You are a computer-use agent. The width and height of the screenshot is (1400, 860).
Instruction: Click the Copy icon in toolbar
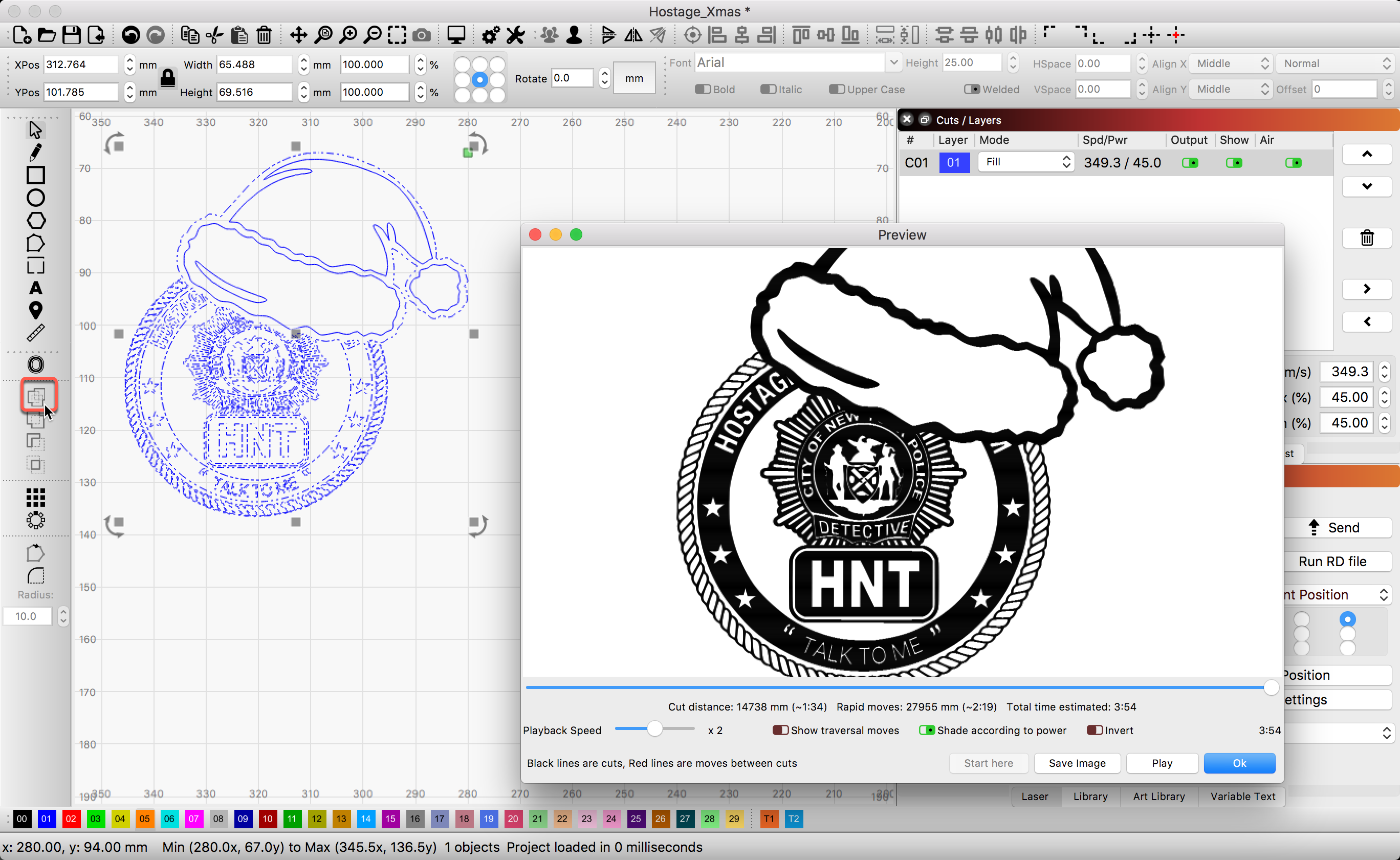click(x=190, y=35)
